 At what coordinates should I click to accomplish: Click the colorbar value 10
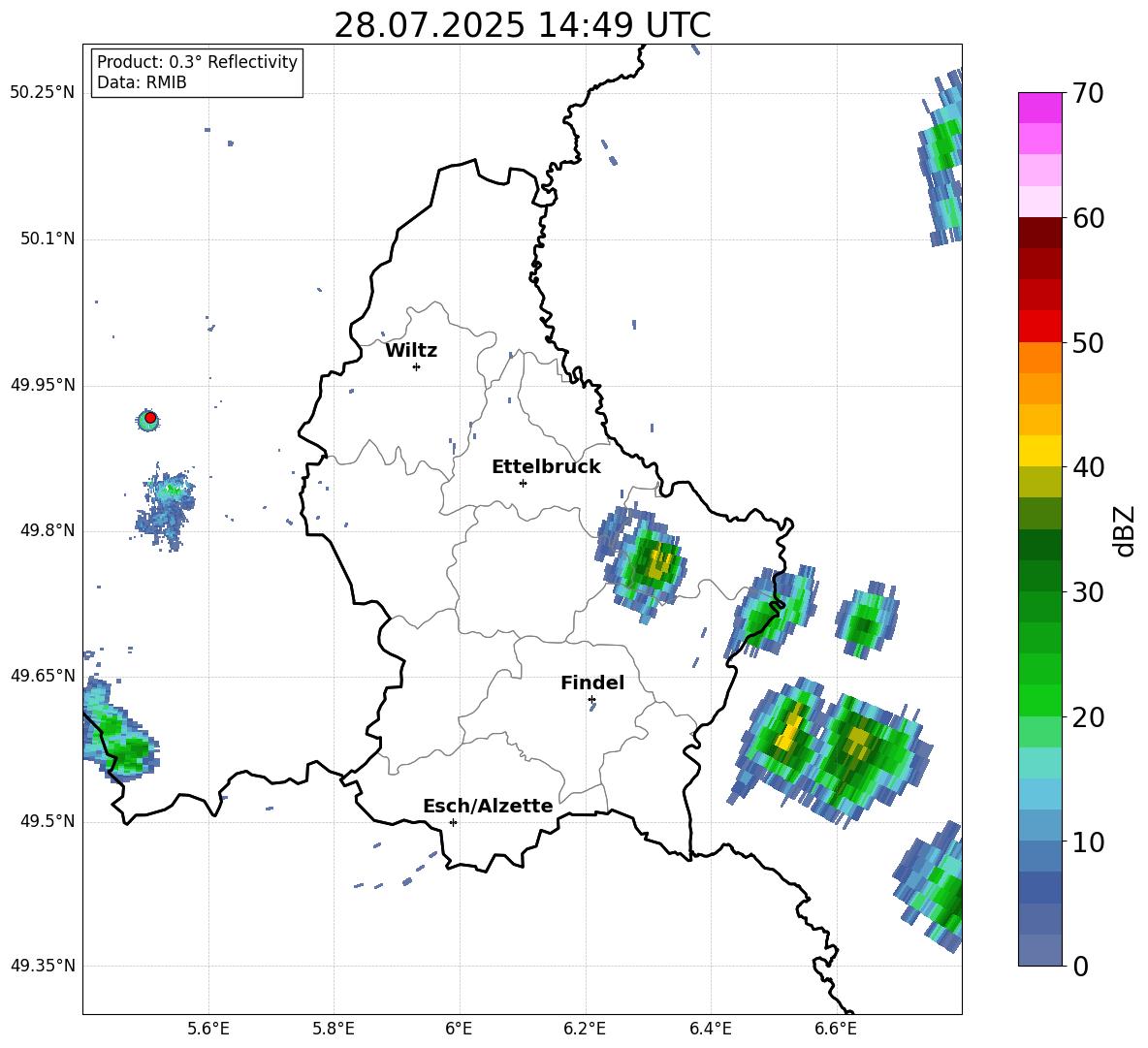1088,842
